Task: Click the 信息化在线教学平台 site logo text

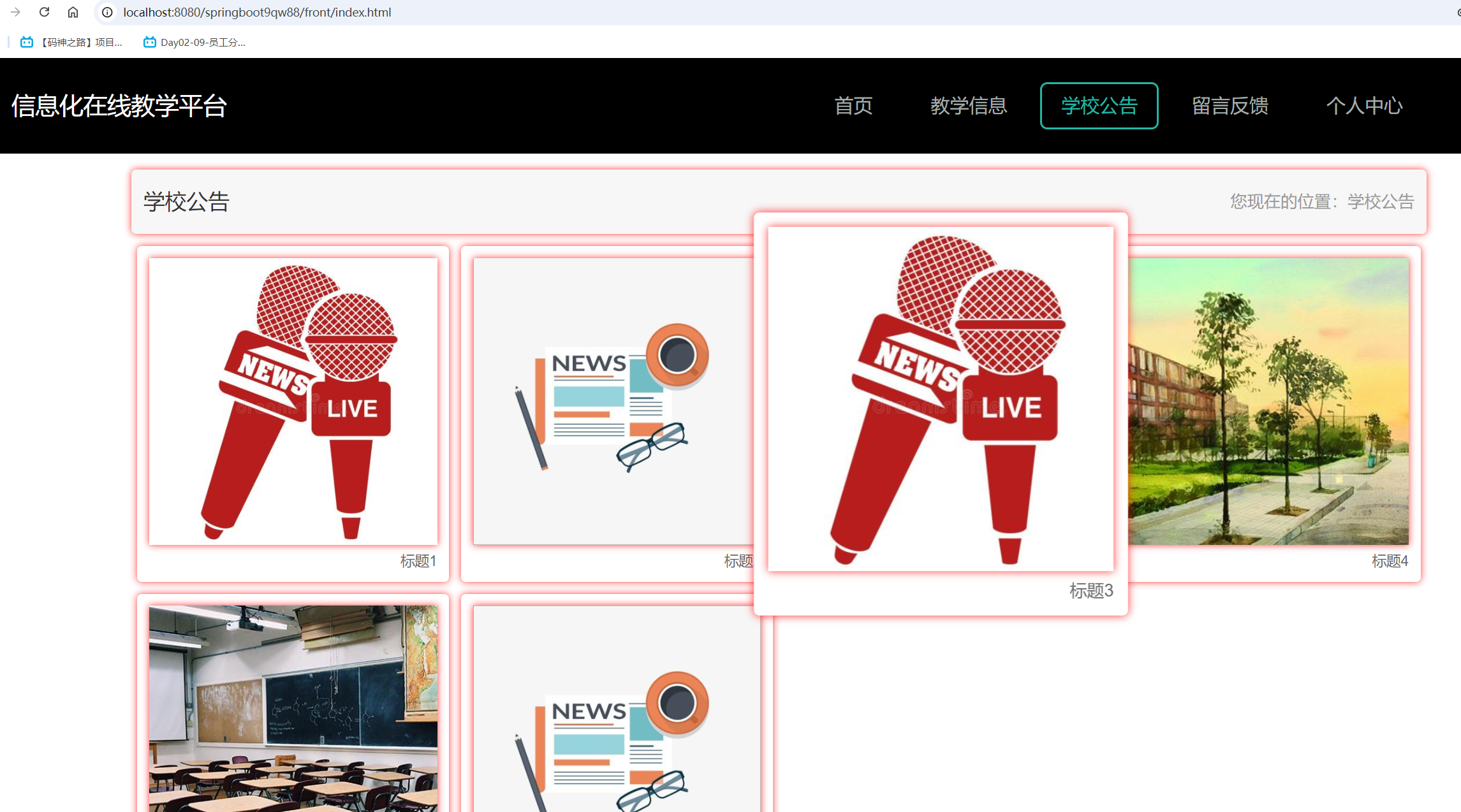Action: coord(119,106)
